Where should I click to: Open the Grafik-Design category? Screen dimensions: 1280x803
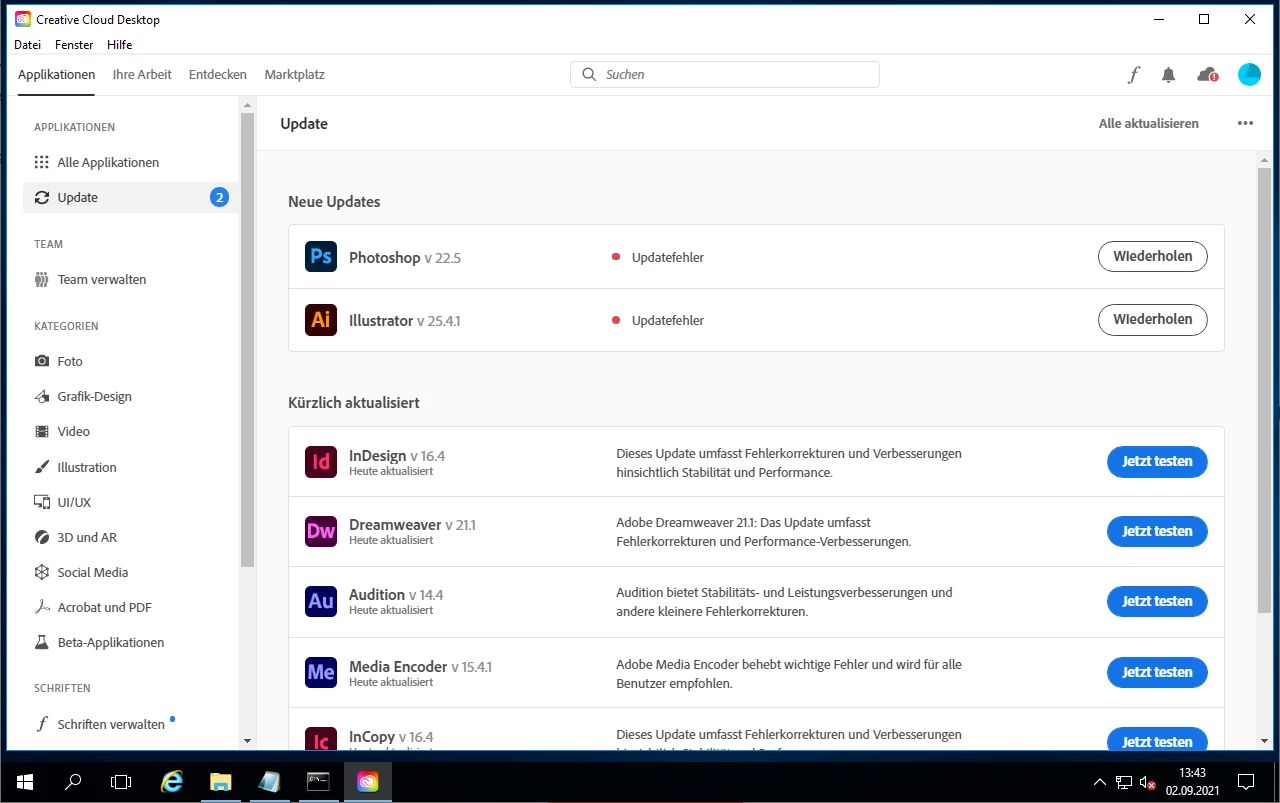(130, 396)
